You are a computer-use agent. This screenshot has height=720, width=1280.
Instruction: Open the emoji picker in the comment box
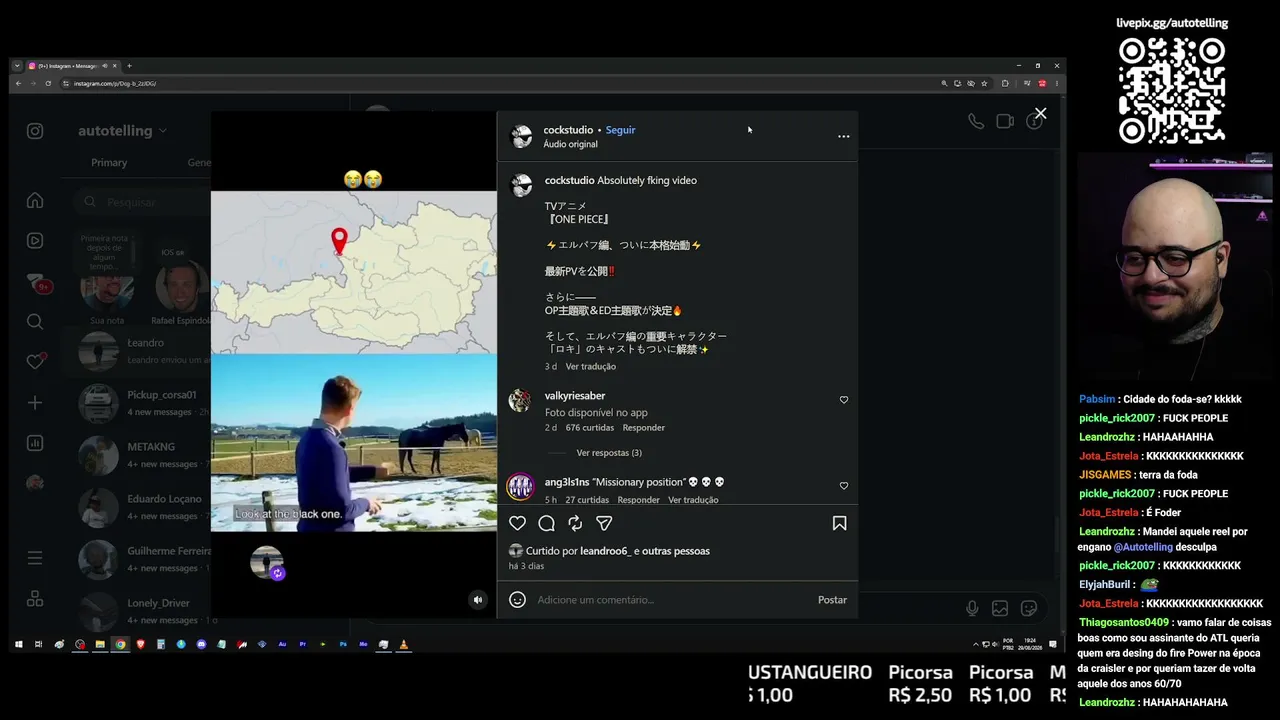tap(517, 600)
